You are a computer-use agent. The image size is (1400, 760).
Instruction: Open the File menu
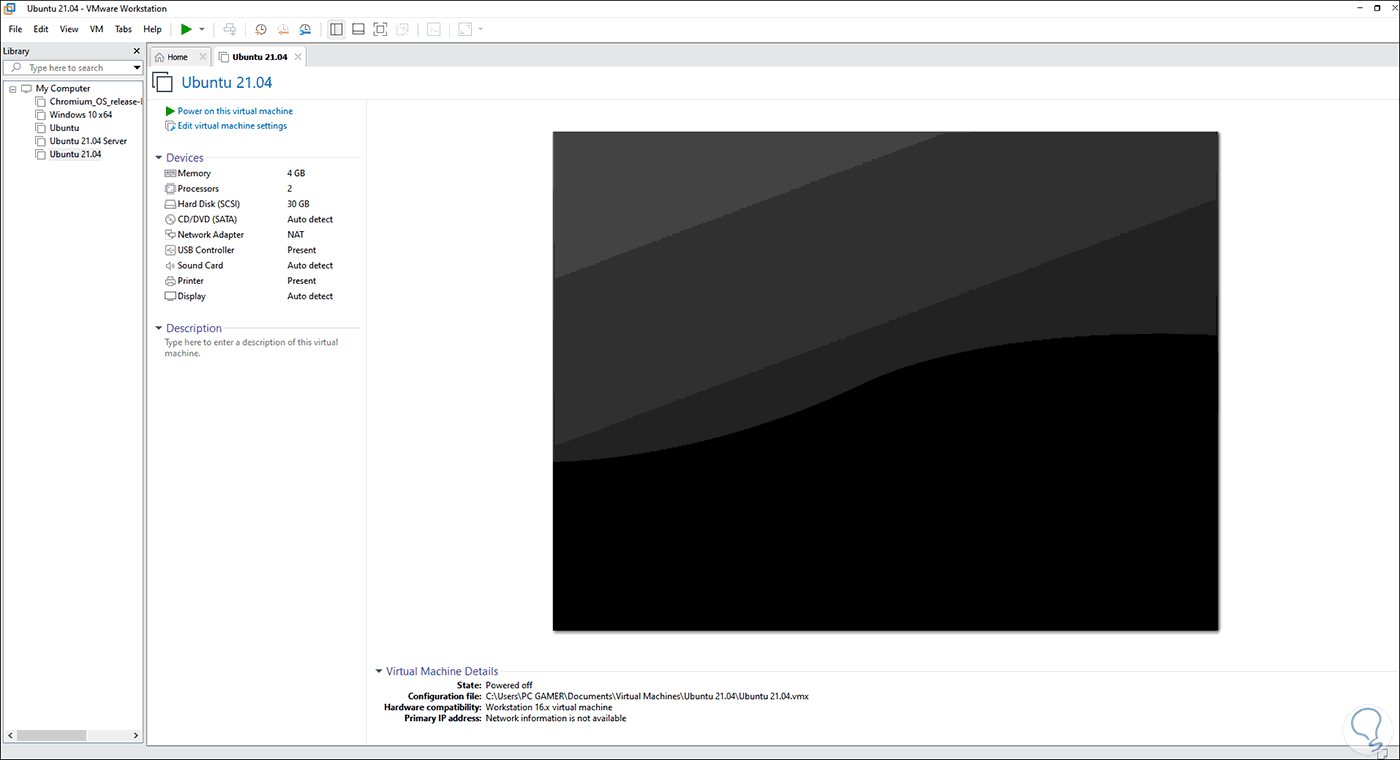pos(15,29)
